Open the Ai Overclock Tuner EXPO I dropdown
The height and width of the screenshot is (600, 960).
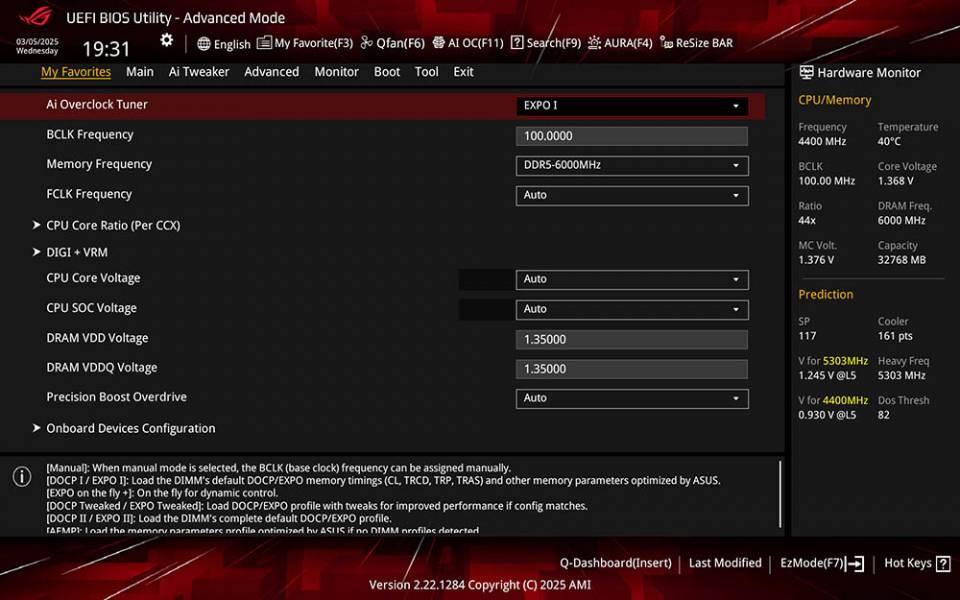pyautogui.click(x=632, y=106)
